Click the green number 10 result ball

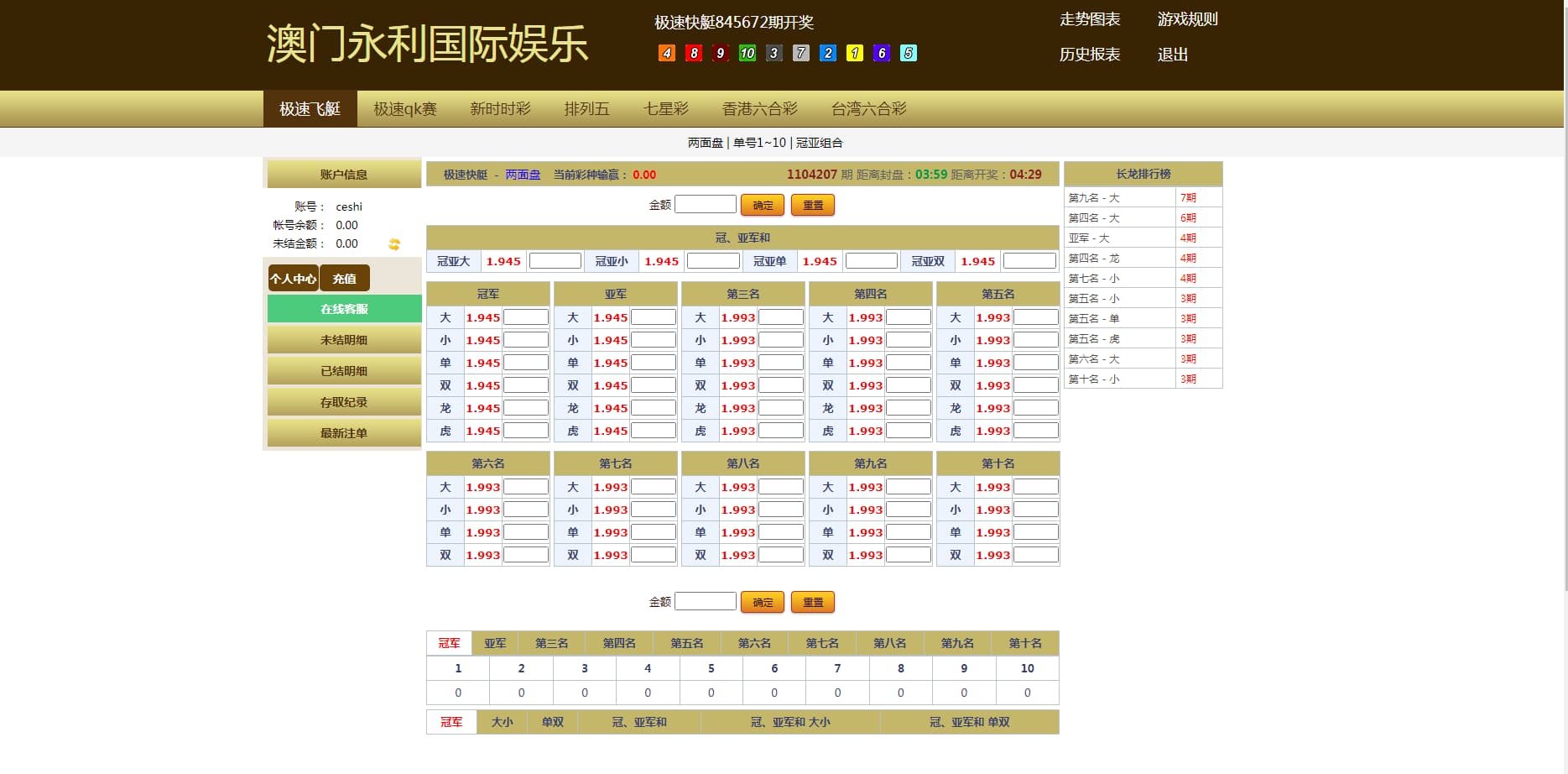pos(747,53)
